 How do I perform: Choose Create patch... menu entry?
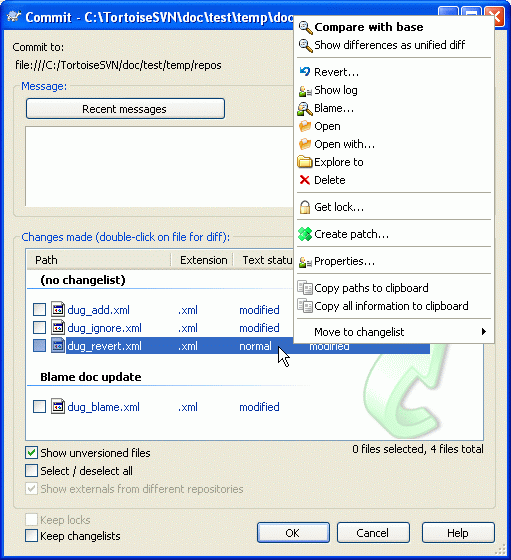click(394, 234)
